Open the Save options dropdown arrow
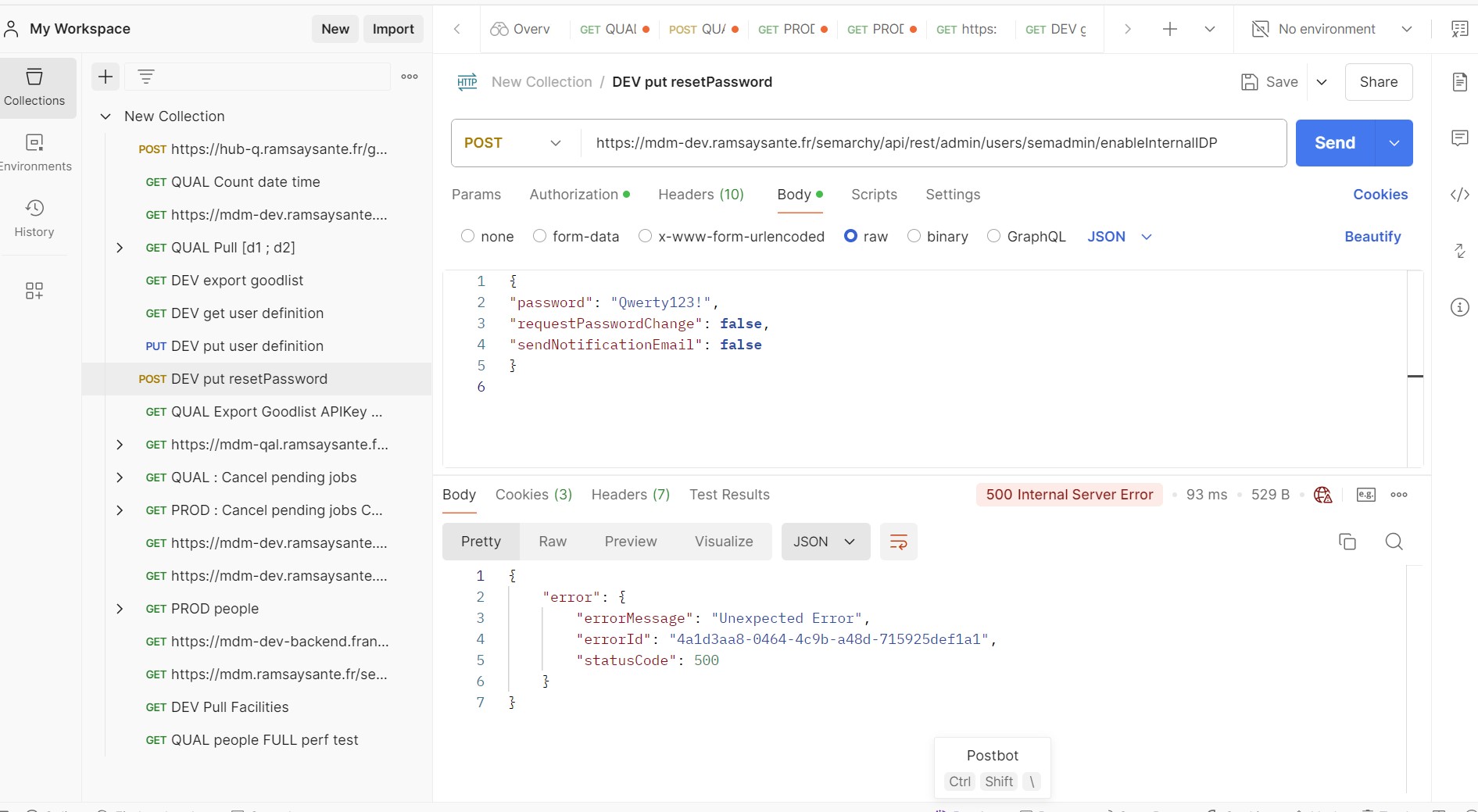 pyautogui.click(x=1322, y=82)
